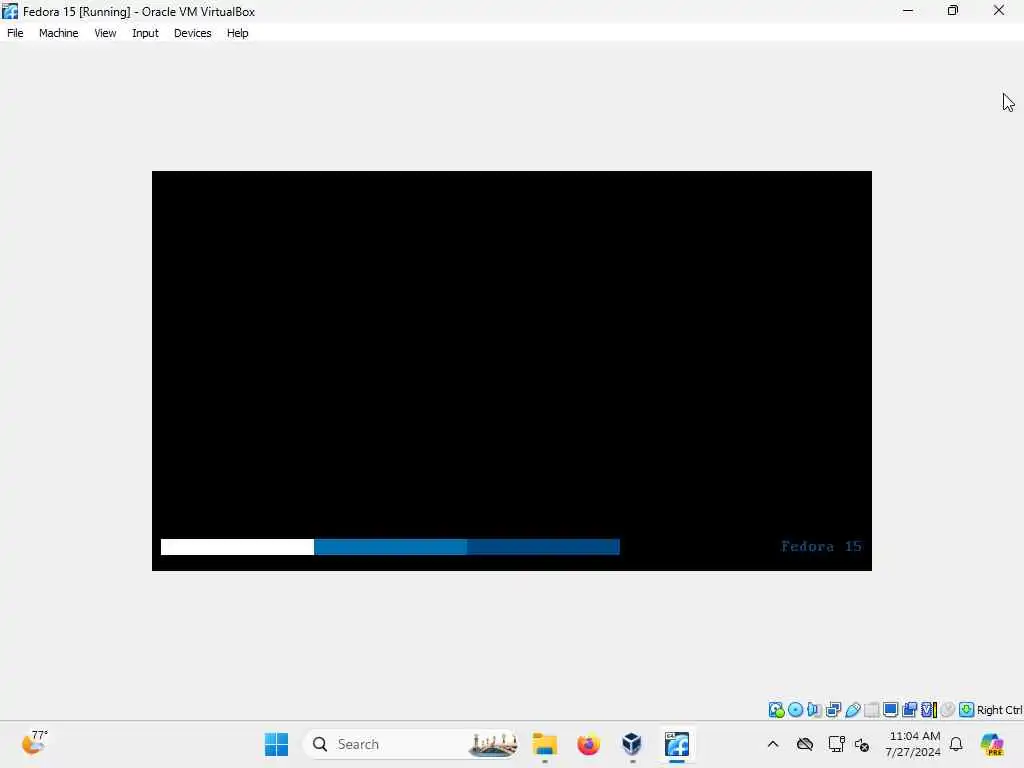Open the clock showing 11:04 AM
Viewport: 1024px width, 768px height.
913,744
